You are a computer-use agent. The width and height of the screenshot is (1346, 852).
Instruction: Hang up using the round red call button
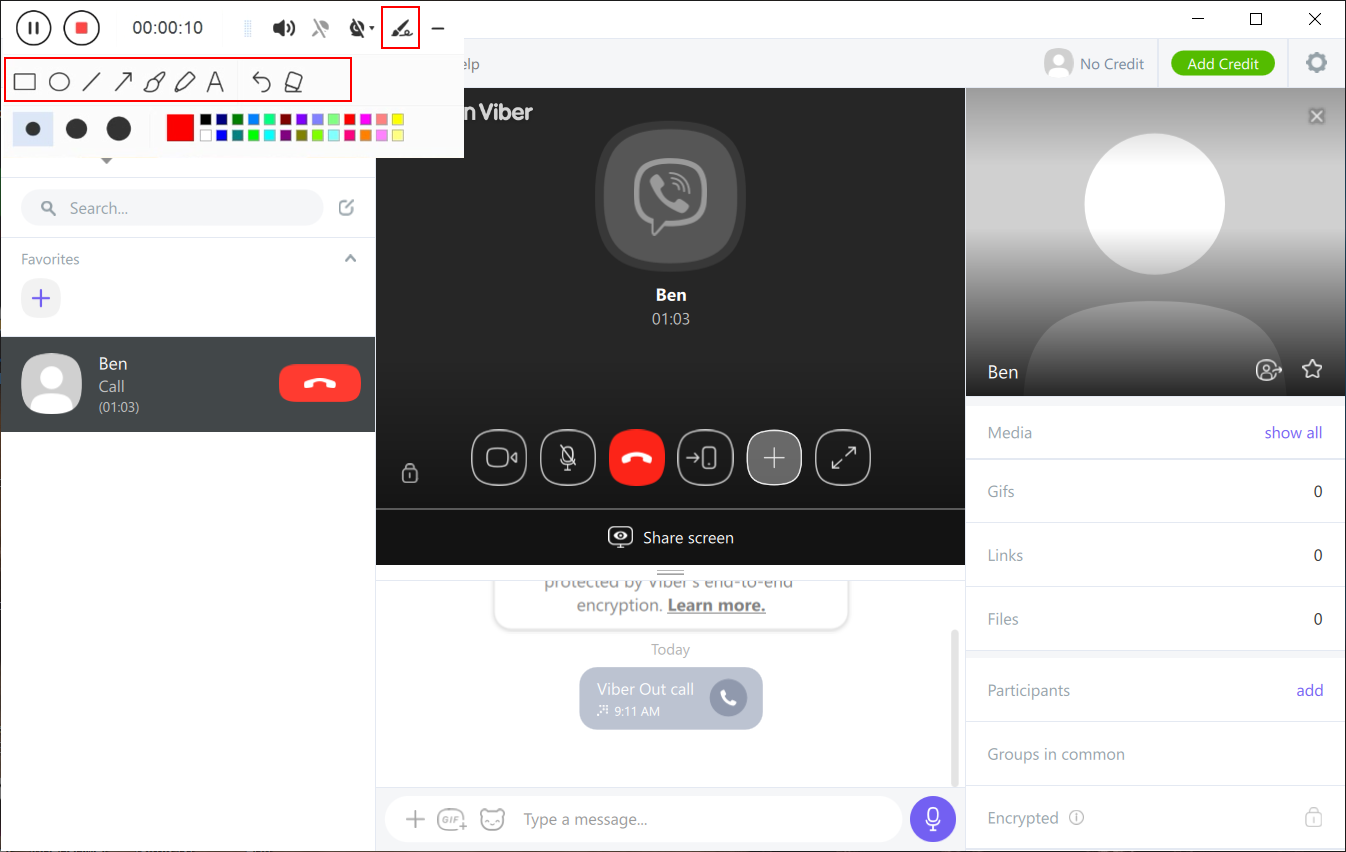pyautogui.click(x=637, y=457)
